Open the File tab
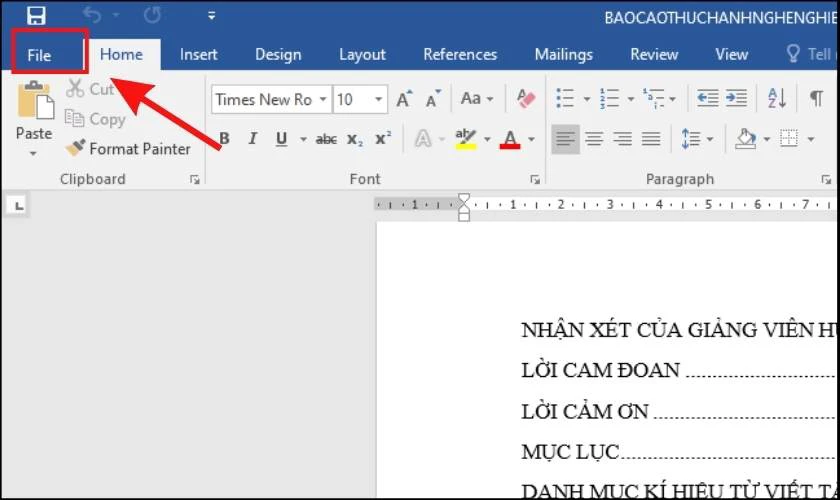The width and height of the screenshot is (840, 500). pyautogui.click(x=40, y=55)
